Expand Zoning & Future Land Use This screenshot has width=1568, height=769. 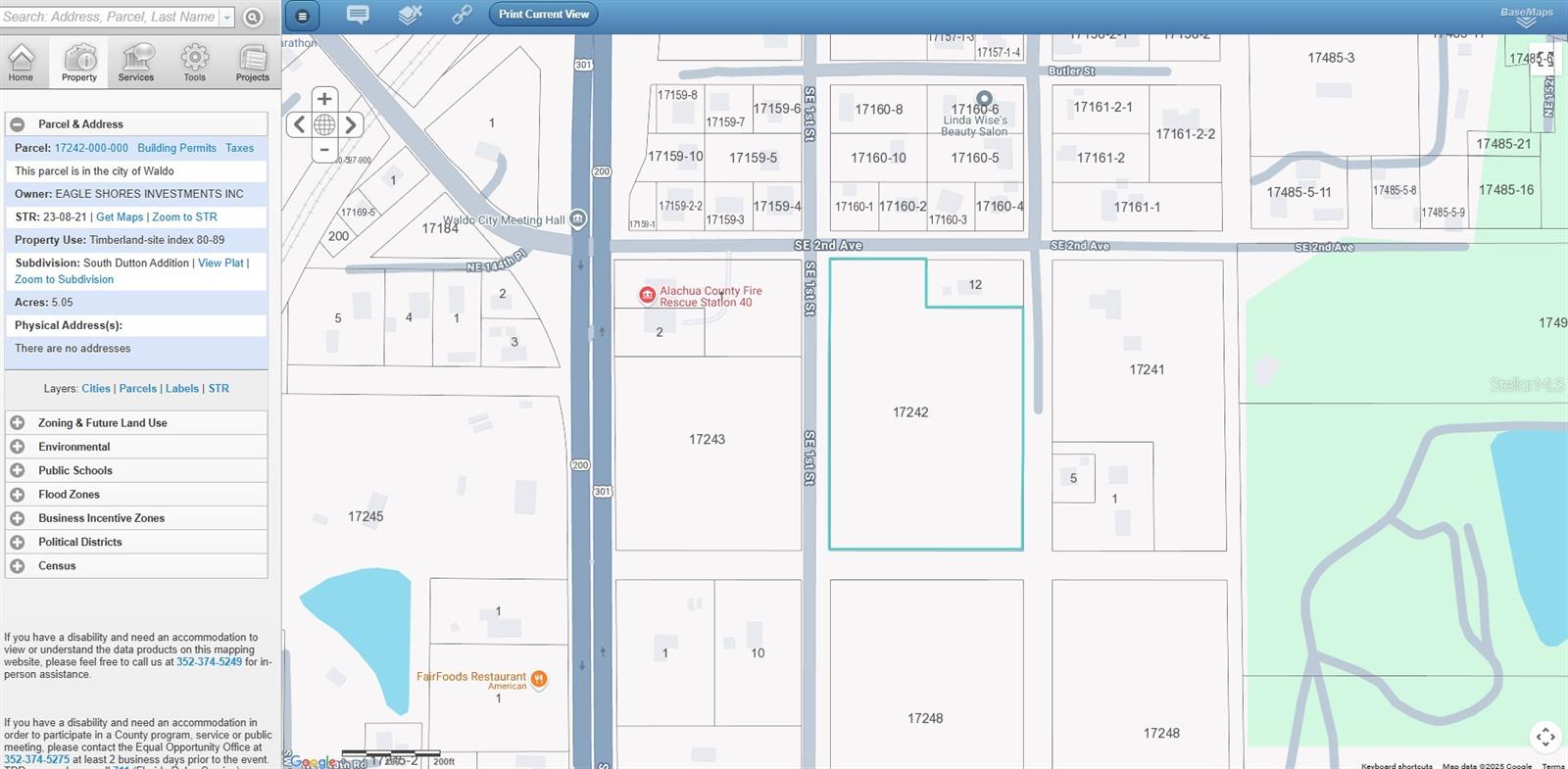[x=18, y=423]
